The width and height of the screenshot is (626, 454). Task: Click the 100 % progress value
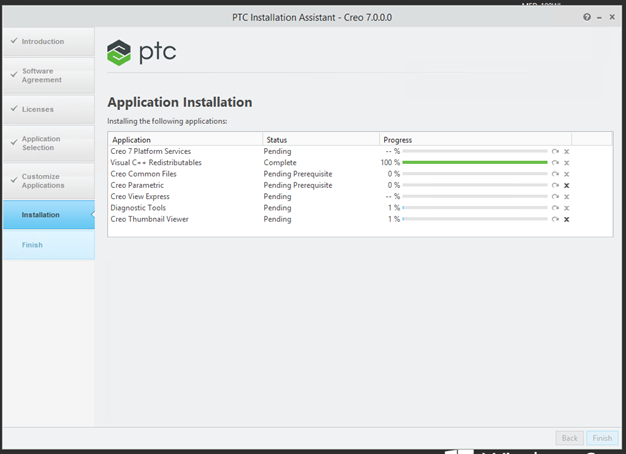390,163
